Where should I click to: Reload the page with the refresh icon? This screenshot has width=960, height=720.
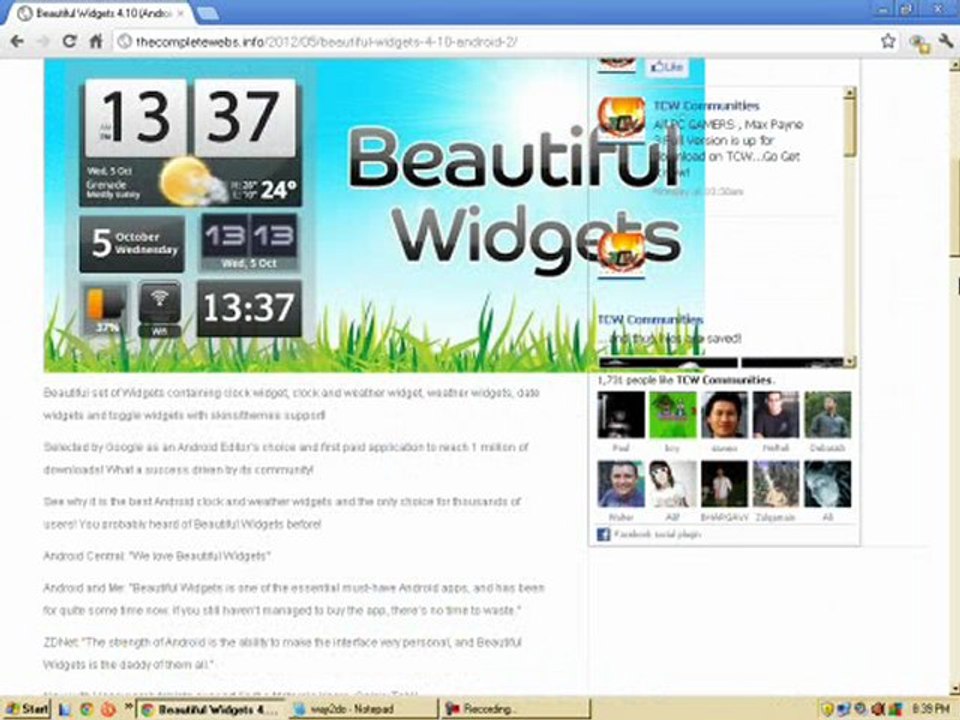pos(69,41)
